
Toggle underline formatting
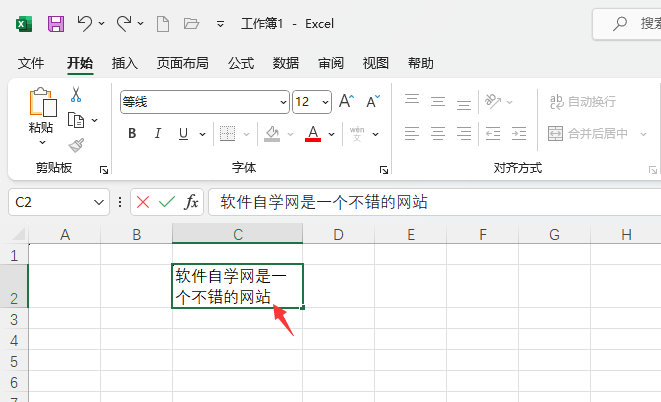click(x=183, y=134)
